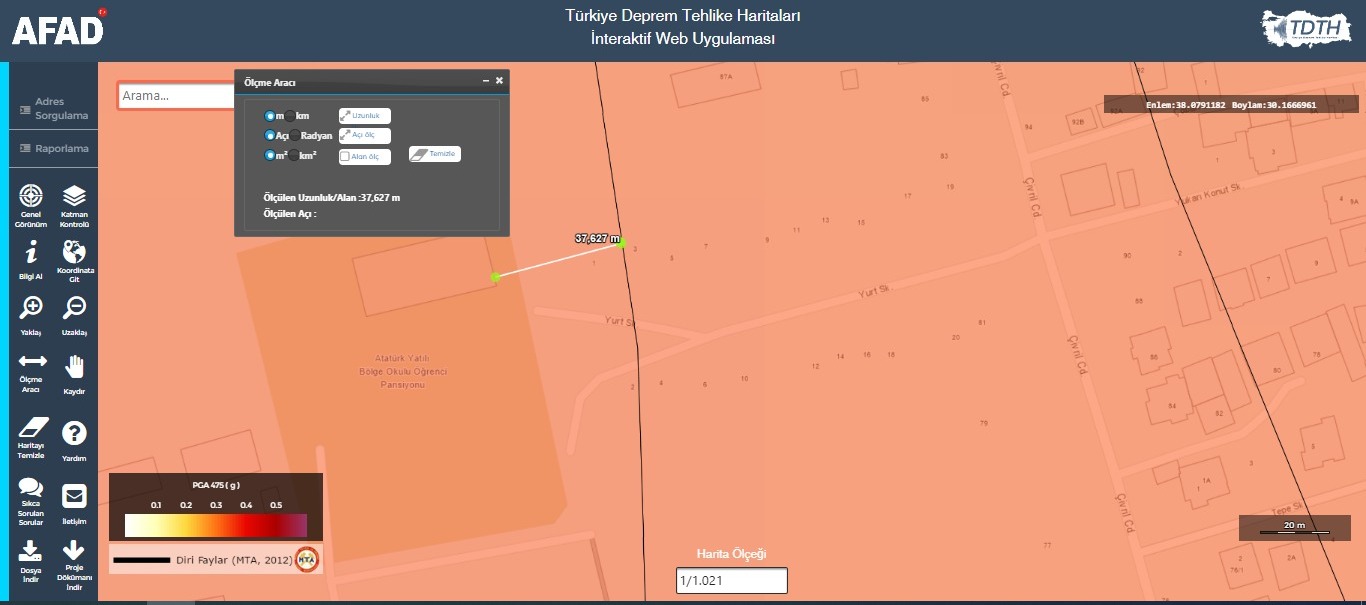Image resolution: width=1366 pixels, height=605 pixels.
Task: Select kilometers (km) length unit
Action: (290, 116)
